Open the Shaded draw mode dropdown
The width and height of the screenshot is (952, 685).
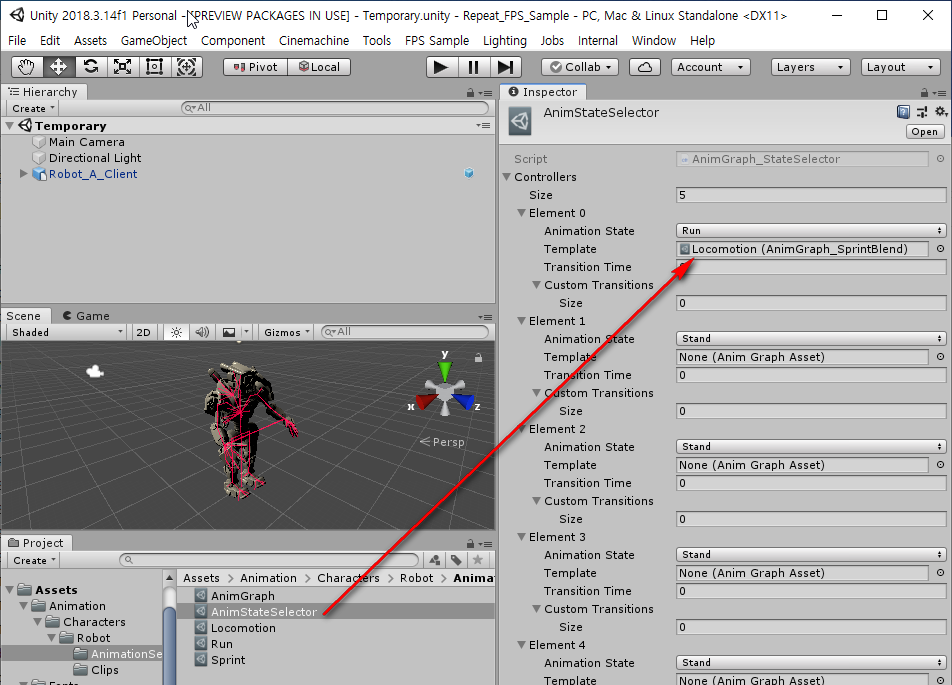click(x=67, y=332)
